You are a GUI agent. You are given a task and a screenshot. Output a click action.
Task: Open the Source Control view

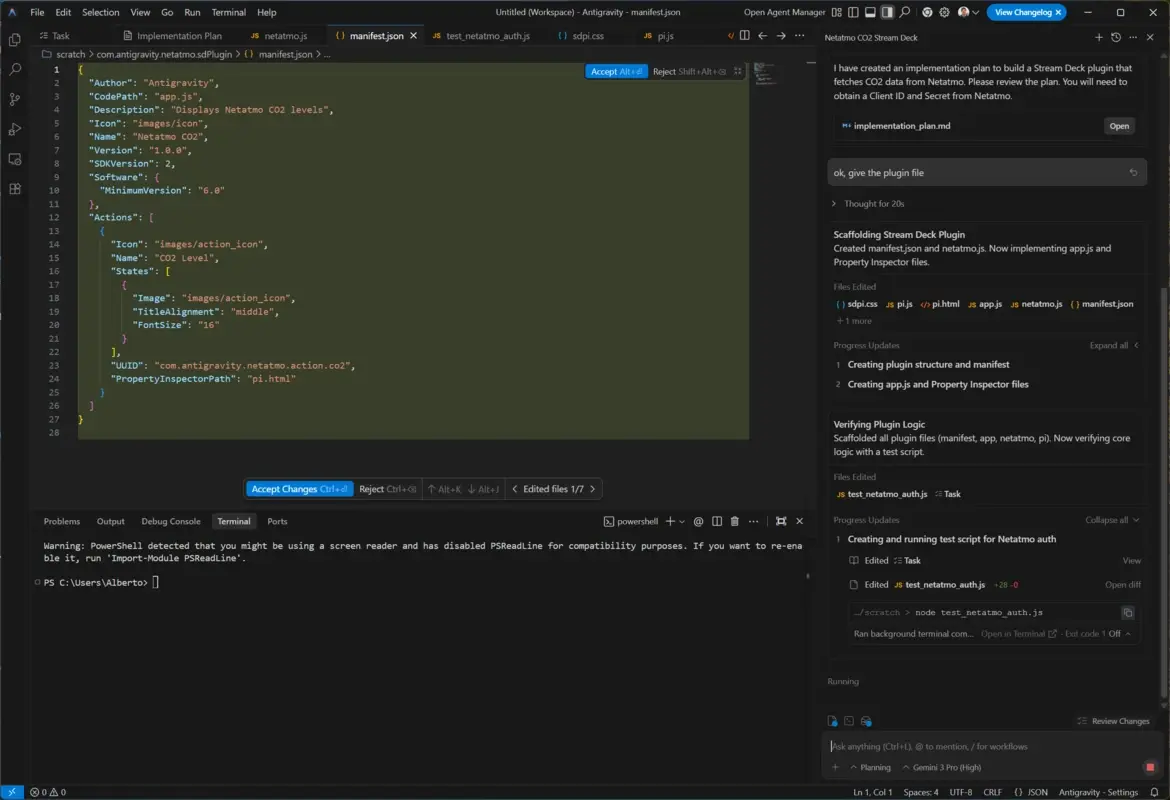(13, 99)
